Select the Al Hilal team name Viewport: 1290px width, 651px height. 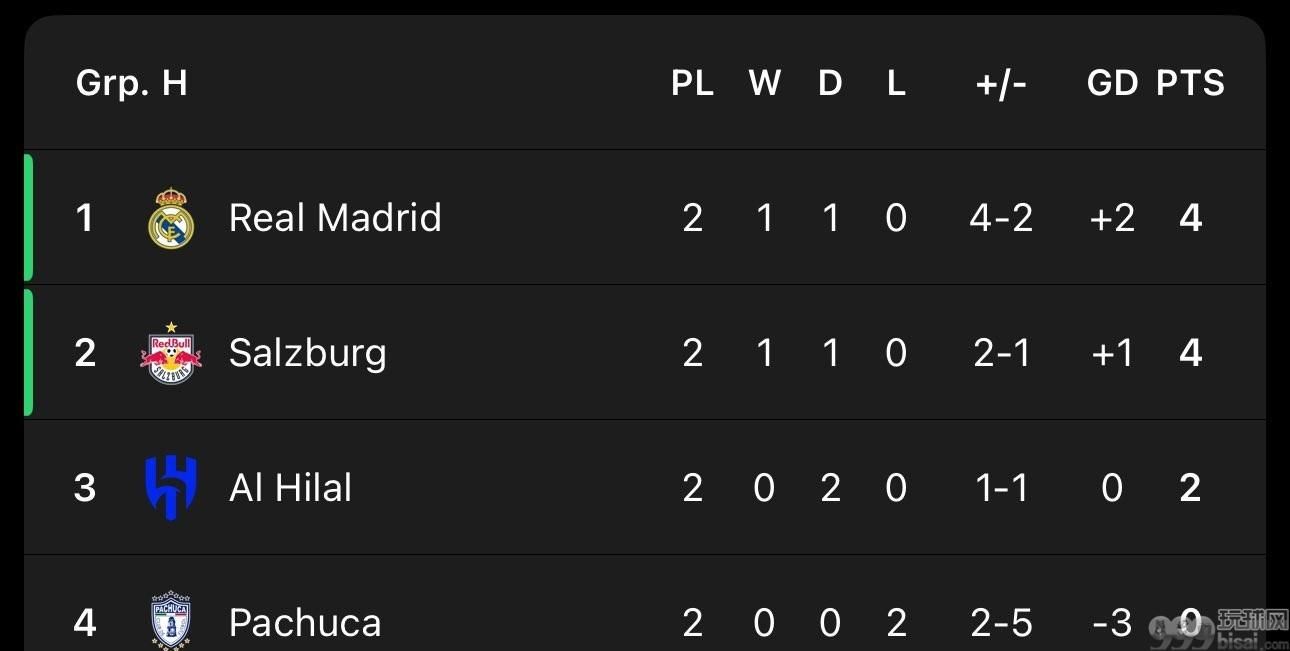[291, 488]
